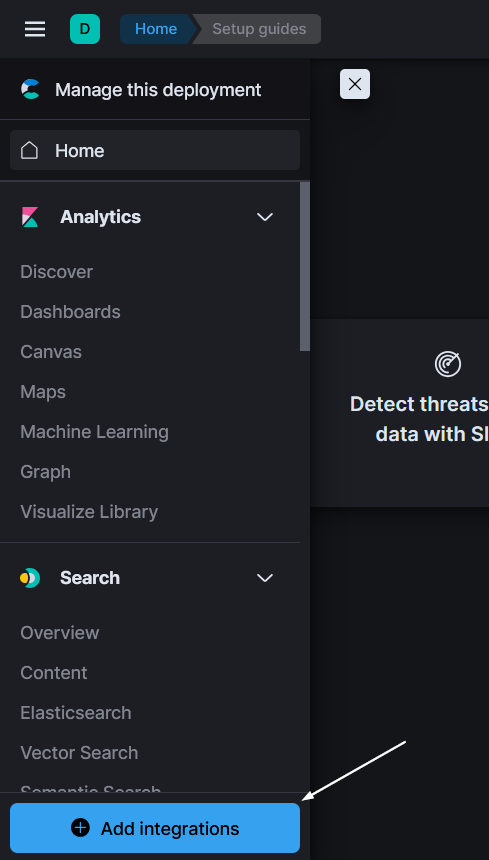Open Discover in Analytics
489x860 pixels.
pos(56,271)
